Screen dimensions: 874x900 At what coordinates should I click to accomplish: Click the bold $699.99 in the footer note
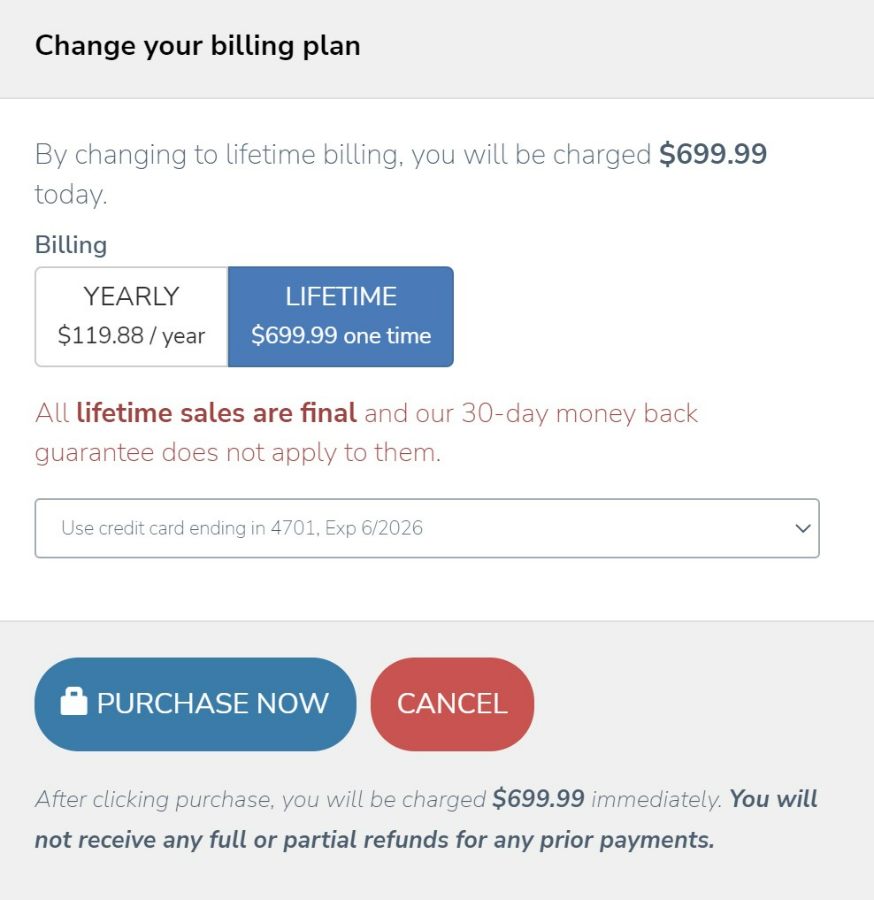(x=538, y=798)
